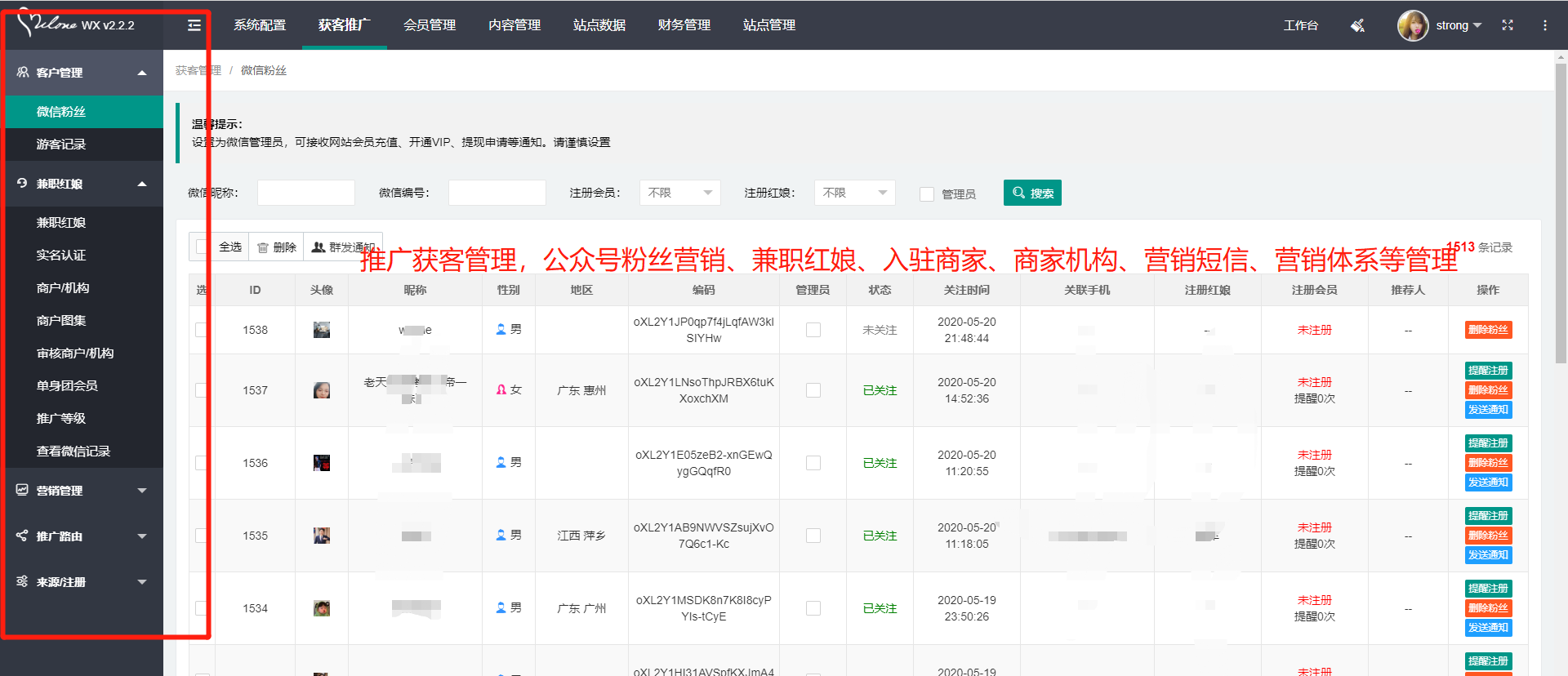The width and height of the screenshot is (1568, 676).
Task: Tick the 管理员 filter checkbox
Action: (x=927, y=194)
